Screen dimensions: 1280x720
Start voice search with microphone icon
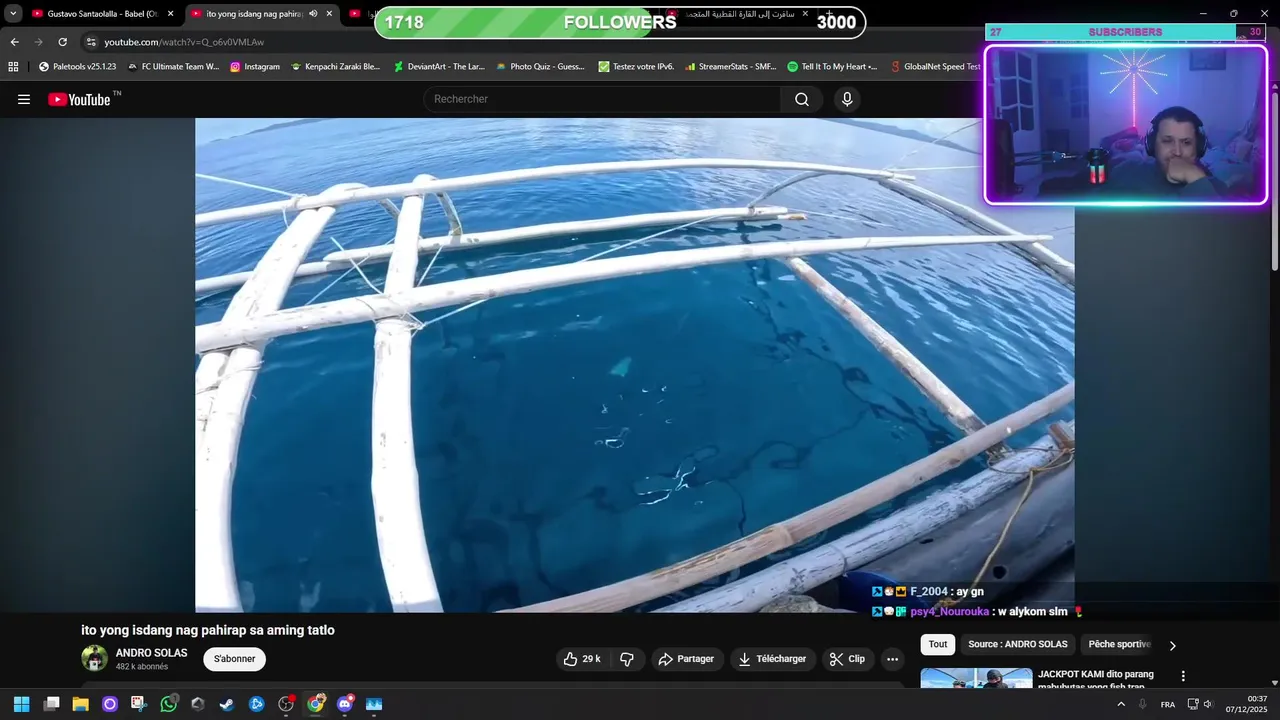(x=847, y=99)
